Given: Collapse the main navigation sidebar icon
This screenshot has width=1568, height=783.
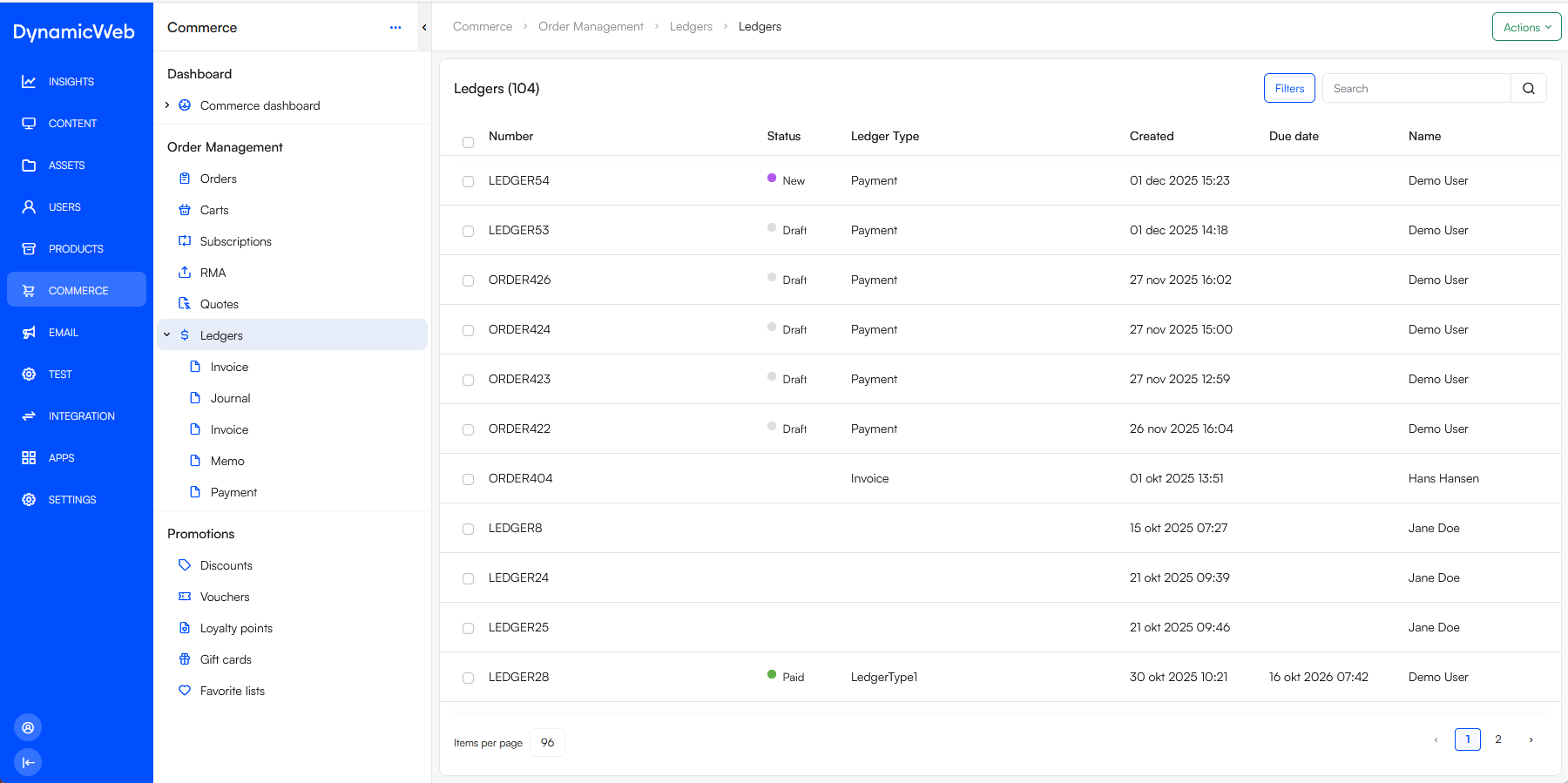Looking at the screenshot, I should [28, 762].
